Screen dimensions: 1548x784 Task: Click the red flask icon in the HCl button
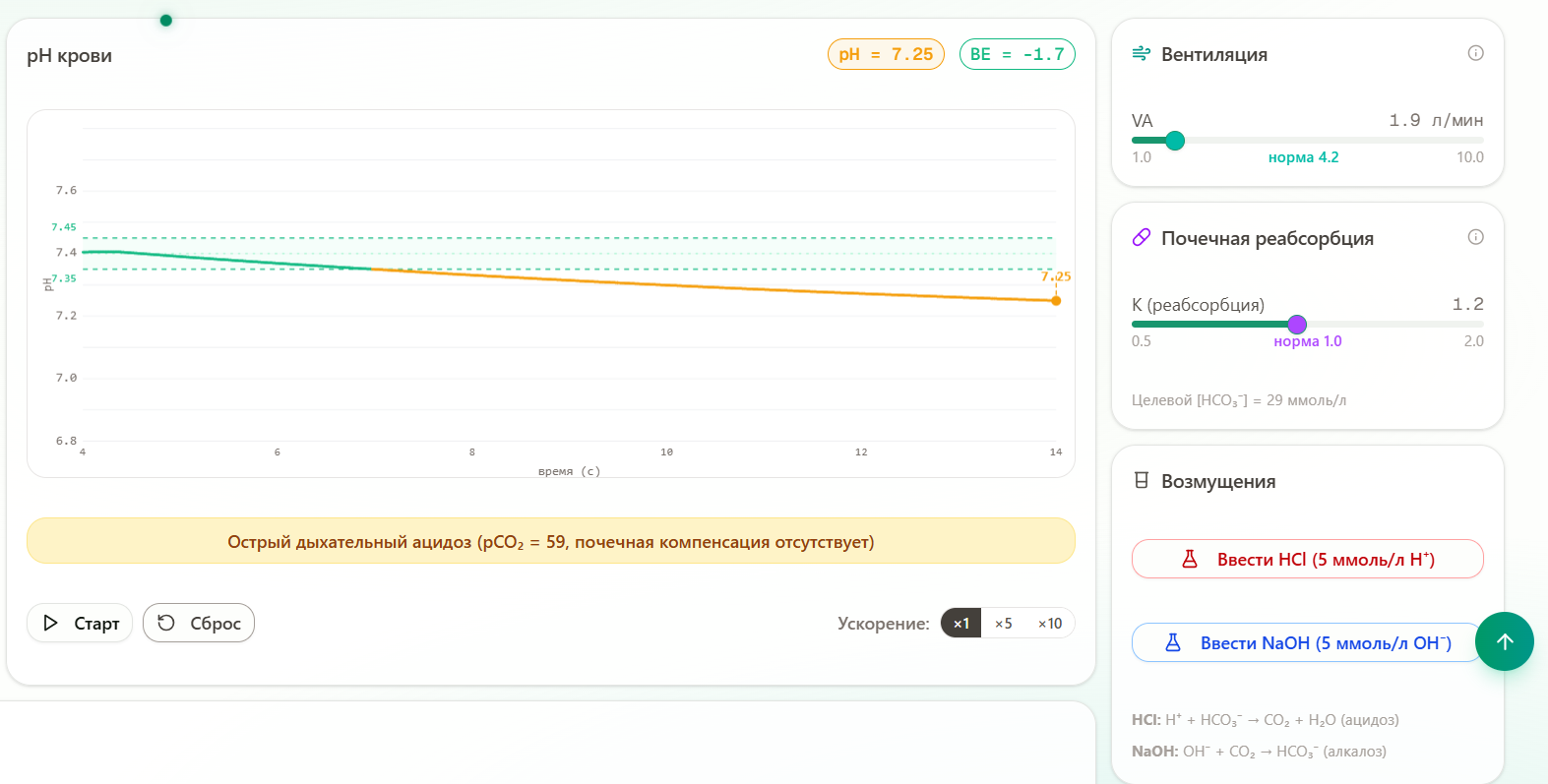tap(1190, 559)
